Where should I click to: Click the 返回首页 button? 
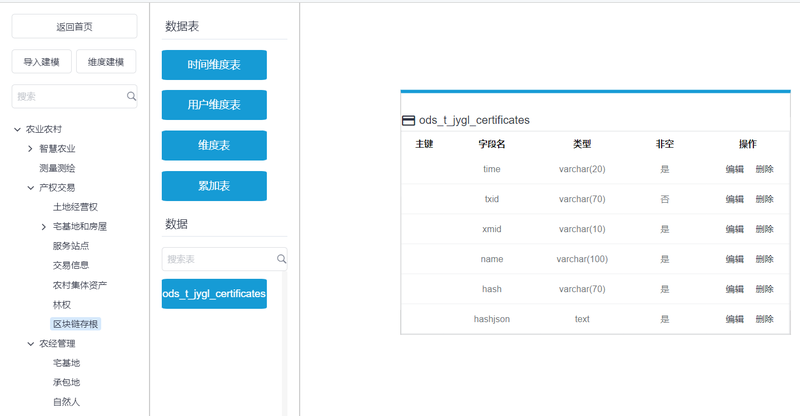tap(74, 27)
